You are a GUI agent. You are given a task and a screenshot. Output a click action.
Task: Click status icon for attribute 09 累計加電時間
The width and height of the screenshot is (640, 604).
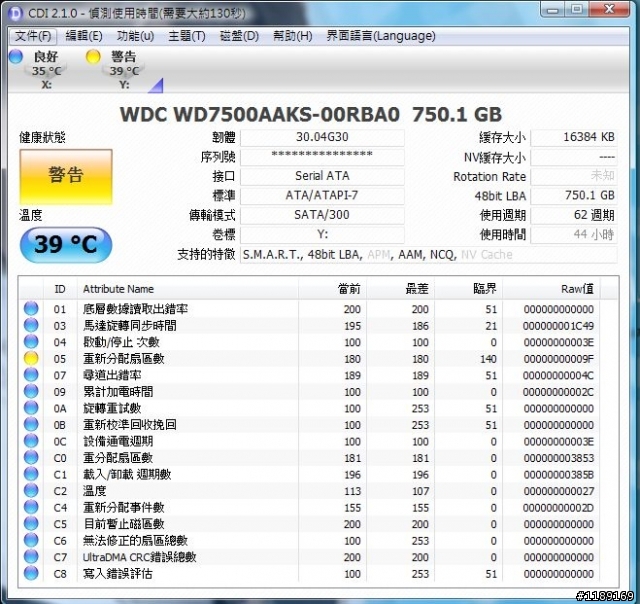pyautogui.click(x=31, y=391)
